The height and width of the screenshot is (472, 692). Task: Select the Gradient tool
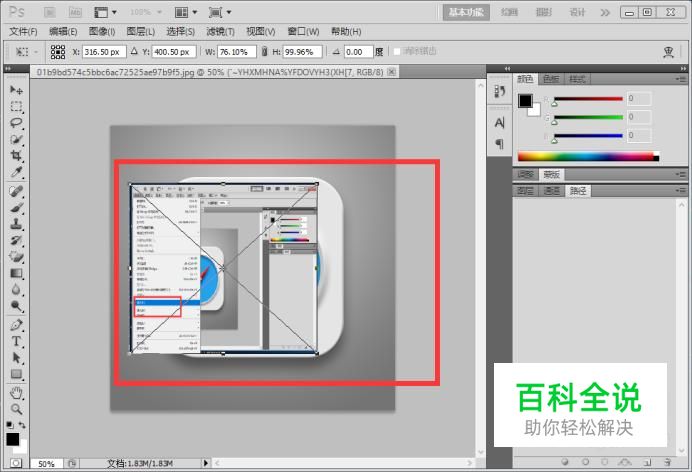[16, 273]
